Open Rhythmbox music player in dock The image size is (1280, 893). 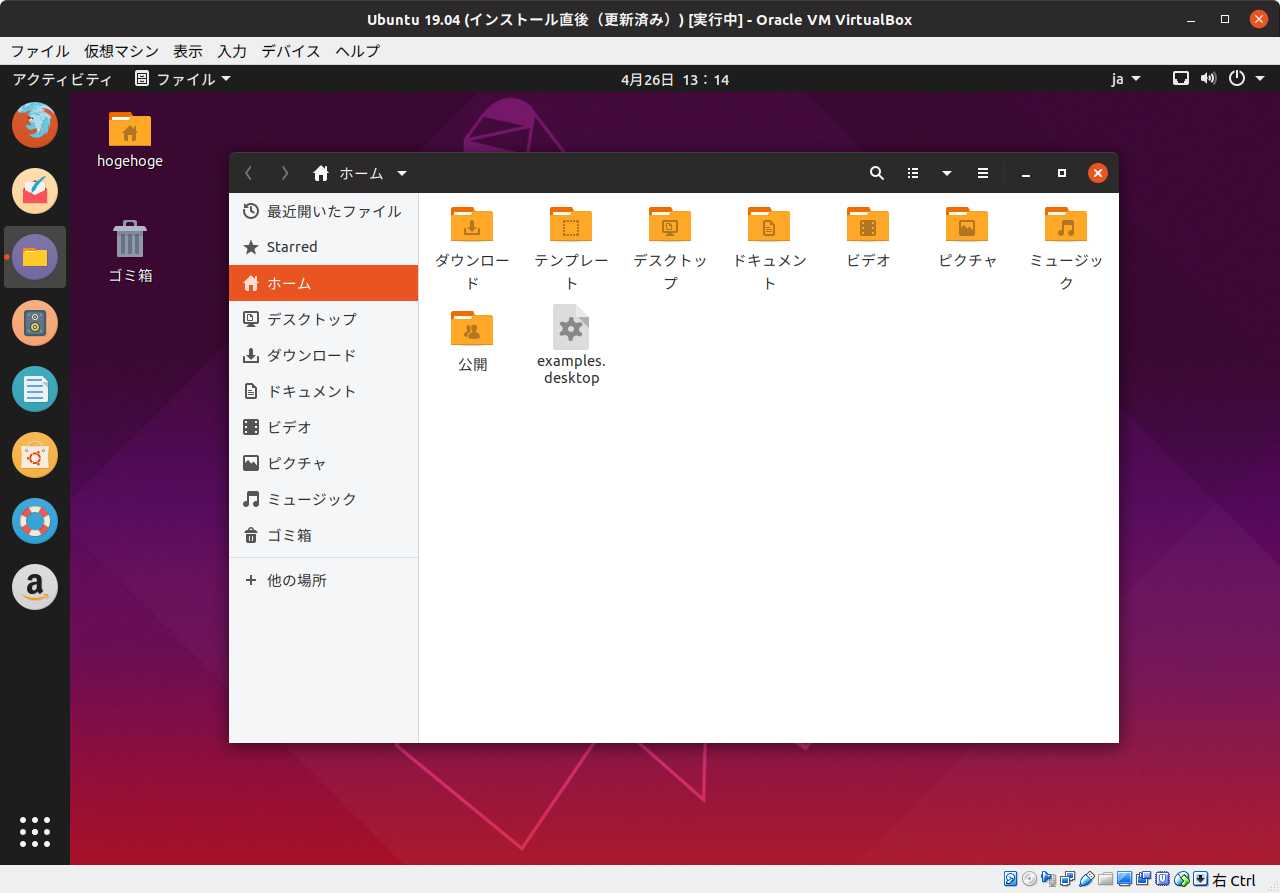pyautogui.click(x=35, y=323)
